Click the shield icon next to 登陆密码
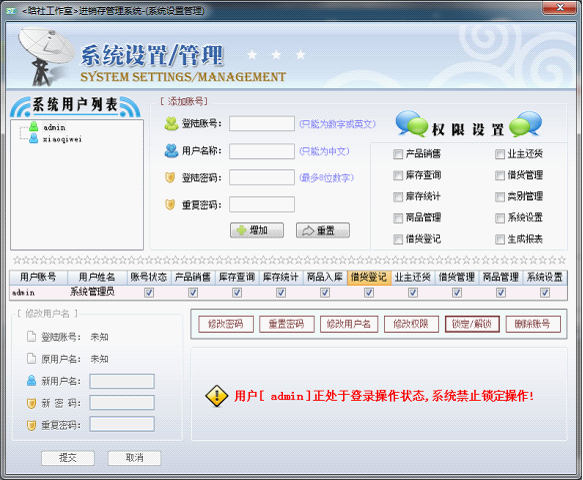The height and width of the screenshot is (480, 583). pos(170,177)
